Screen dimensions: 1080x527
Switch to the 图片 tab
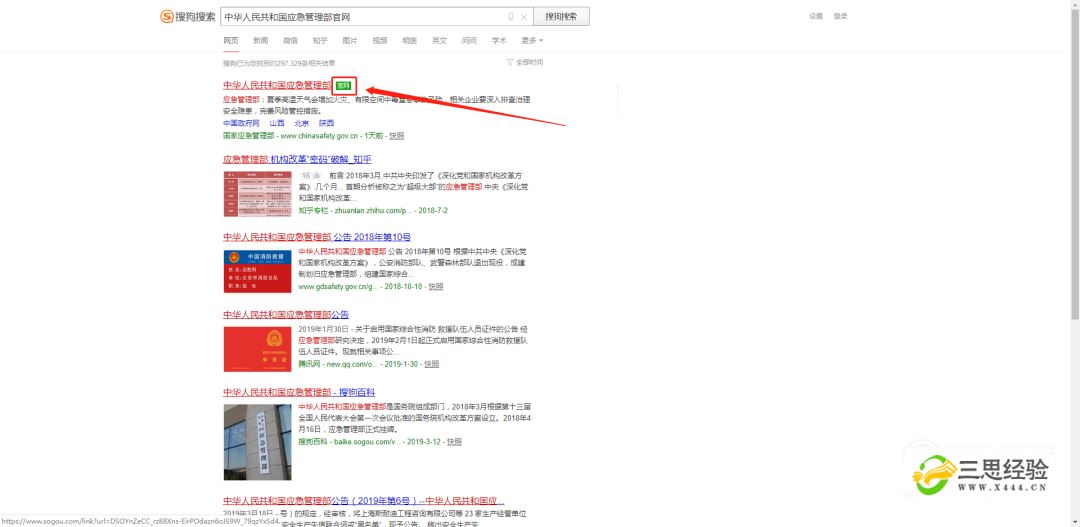click(350, 41)
